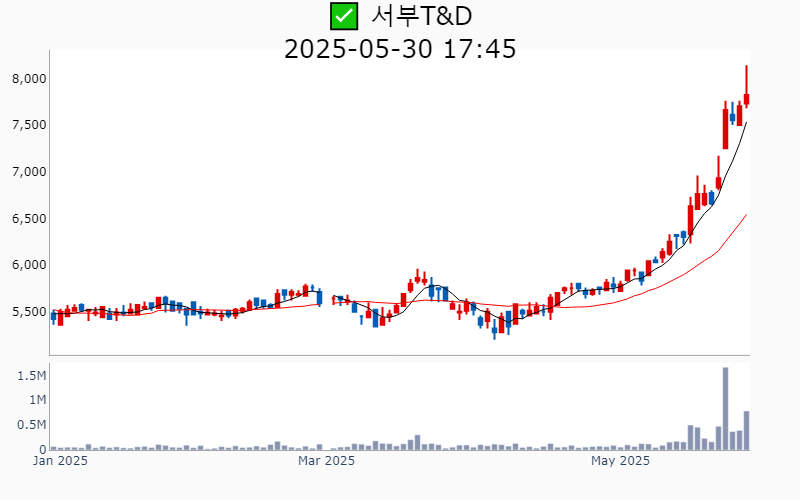Click the 7,500 price axis label

pyautogui.click(x=29, y=125)
